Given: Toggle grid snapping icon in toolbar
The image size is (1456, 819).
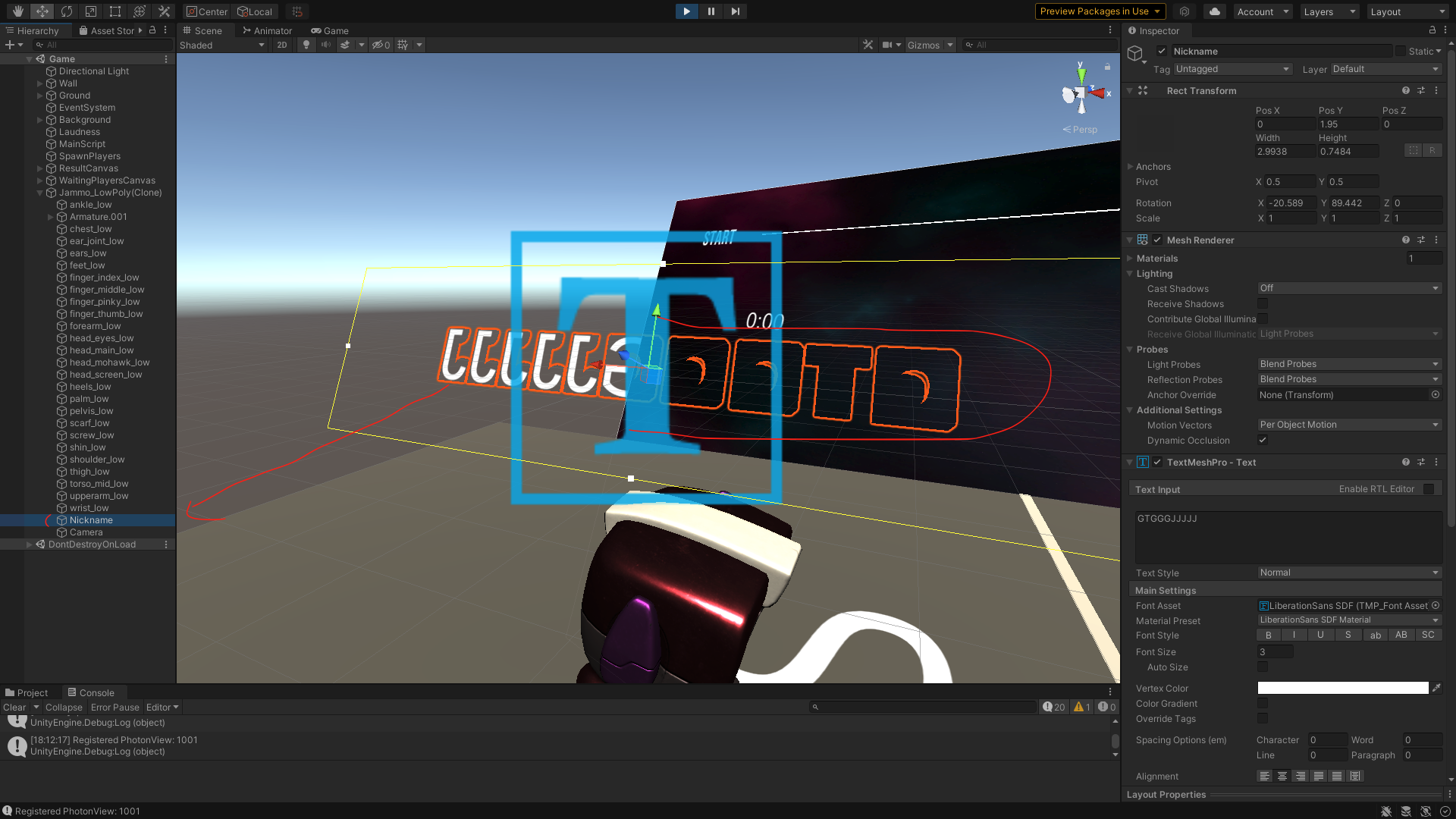Looking at the screenshot, I should click(x=297, y=11).
